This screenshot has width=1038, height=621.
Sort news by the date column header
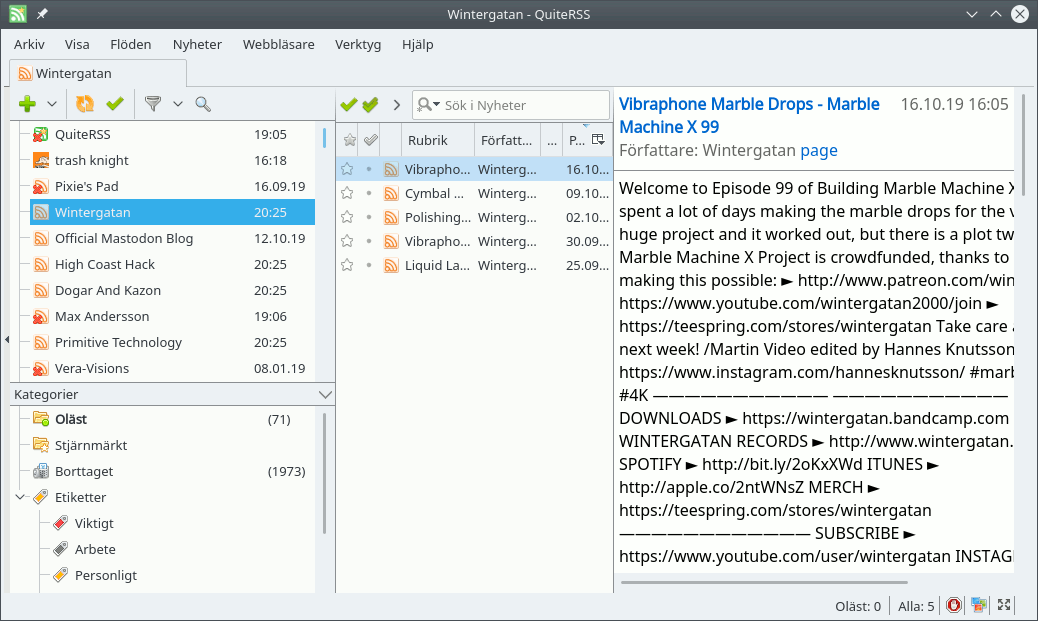(577, 140)
